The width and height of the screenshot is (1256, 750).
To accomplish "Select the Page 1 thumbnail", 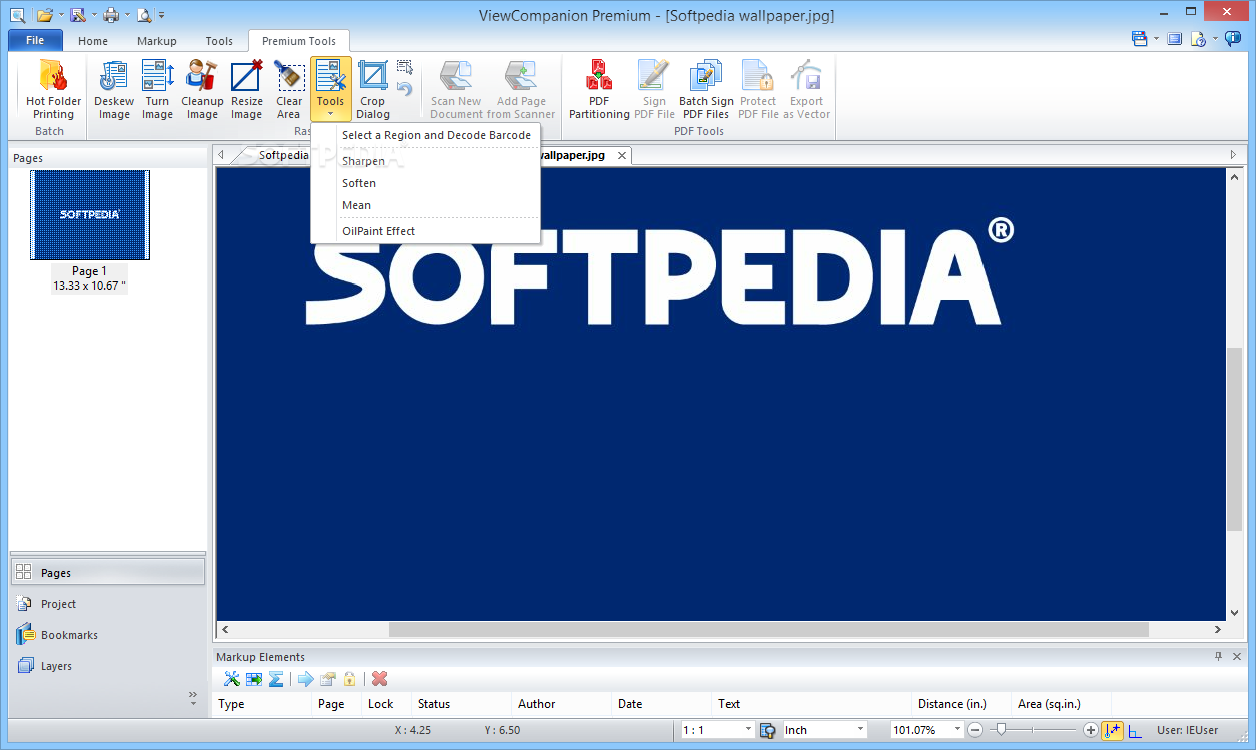I will pos(90,215).
